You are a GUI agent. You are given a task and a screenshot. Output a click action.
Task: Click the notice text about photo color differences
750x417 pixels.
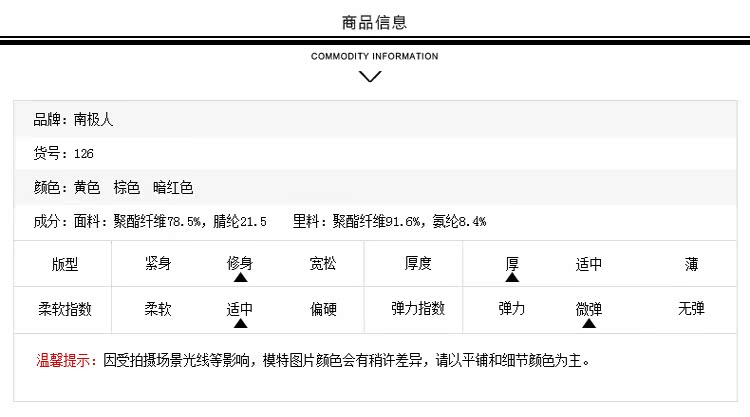tap(346, 361)
